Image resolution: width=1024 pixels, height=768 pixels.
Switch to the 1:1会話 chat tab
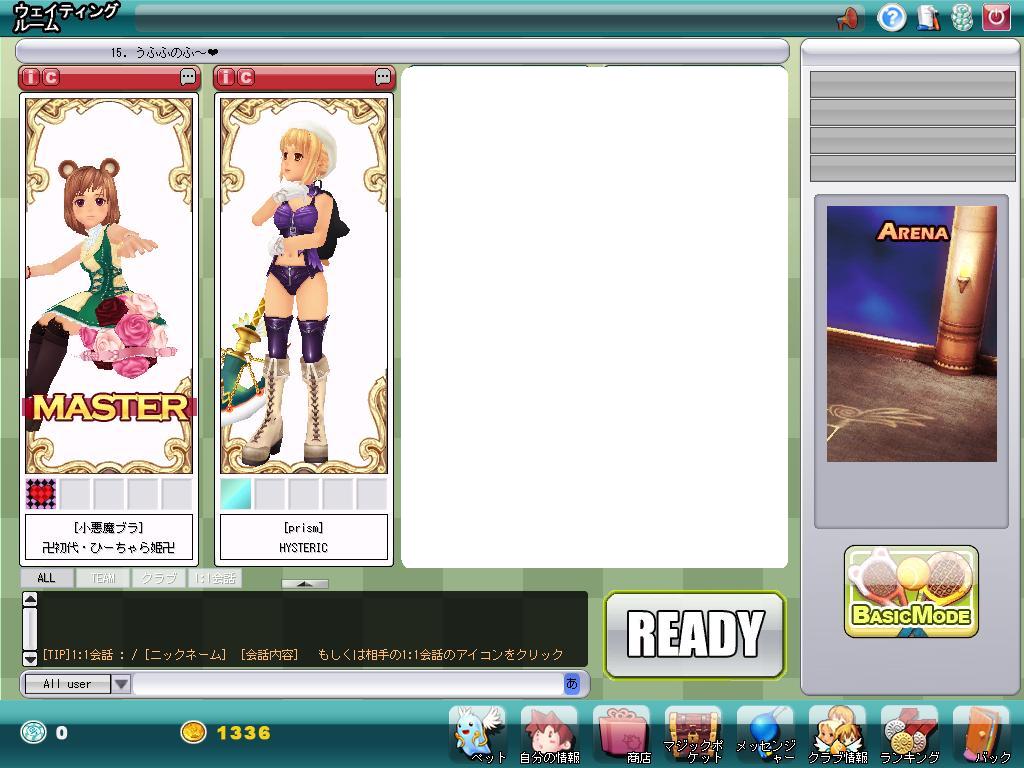[x=215, y=578]
